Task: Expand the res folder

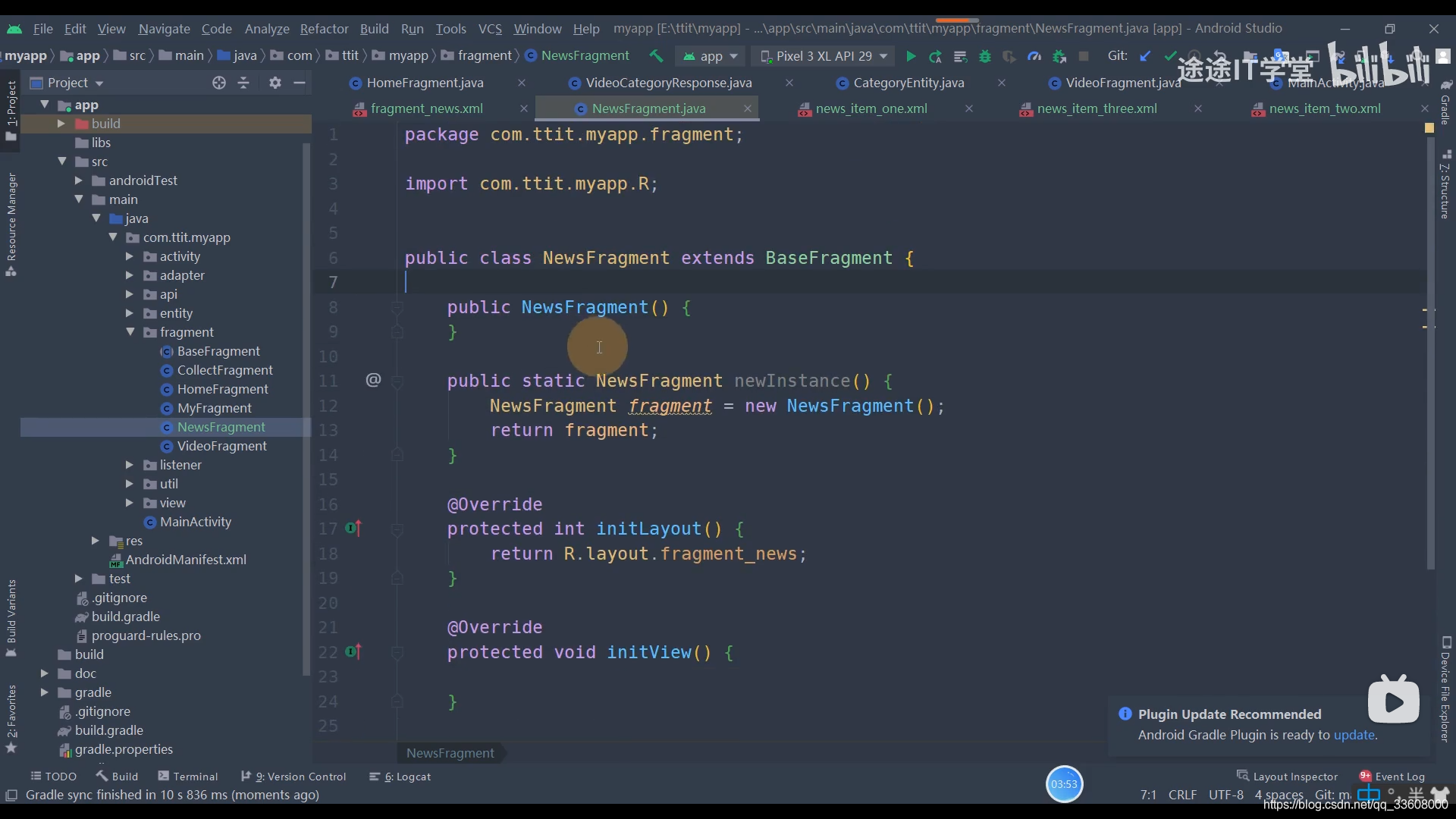Action: pos(95,541)
